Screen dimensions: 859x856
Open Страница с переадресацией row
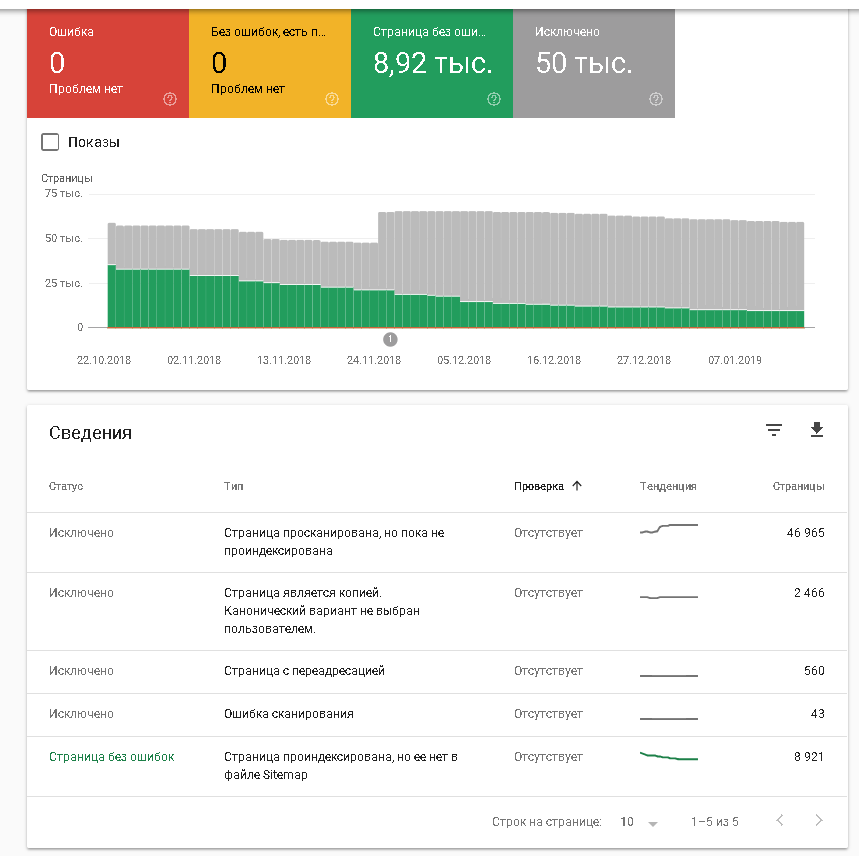click(436, 671)
